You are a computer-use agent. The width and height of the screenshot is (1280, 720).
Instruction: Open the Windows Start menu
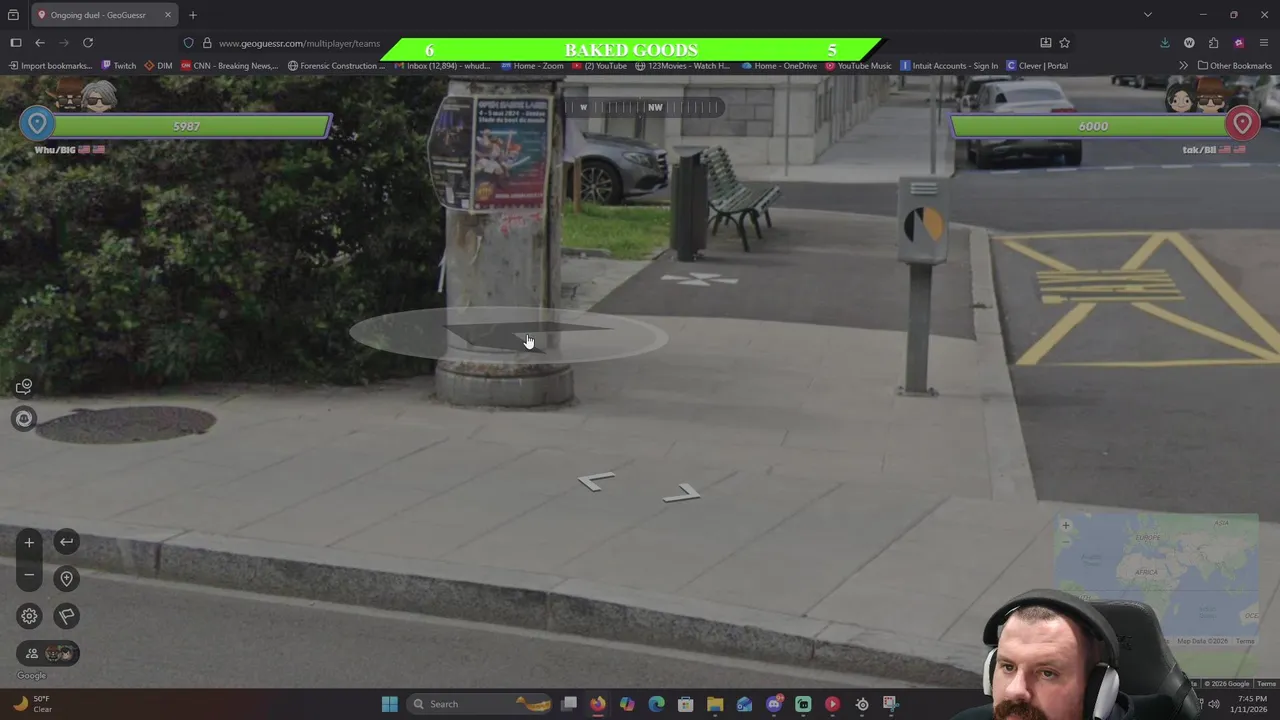pos(390,704)
